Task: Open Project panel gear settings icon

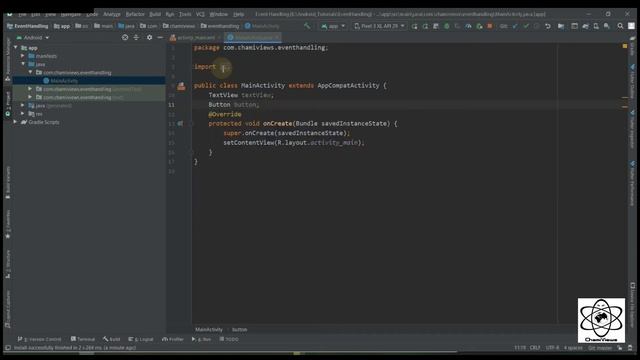Action: click(149, 37)
